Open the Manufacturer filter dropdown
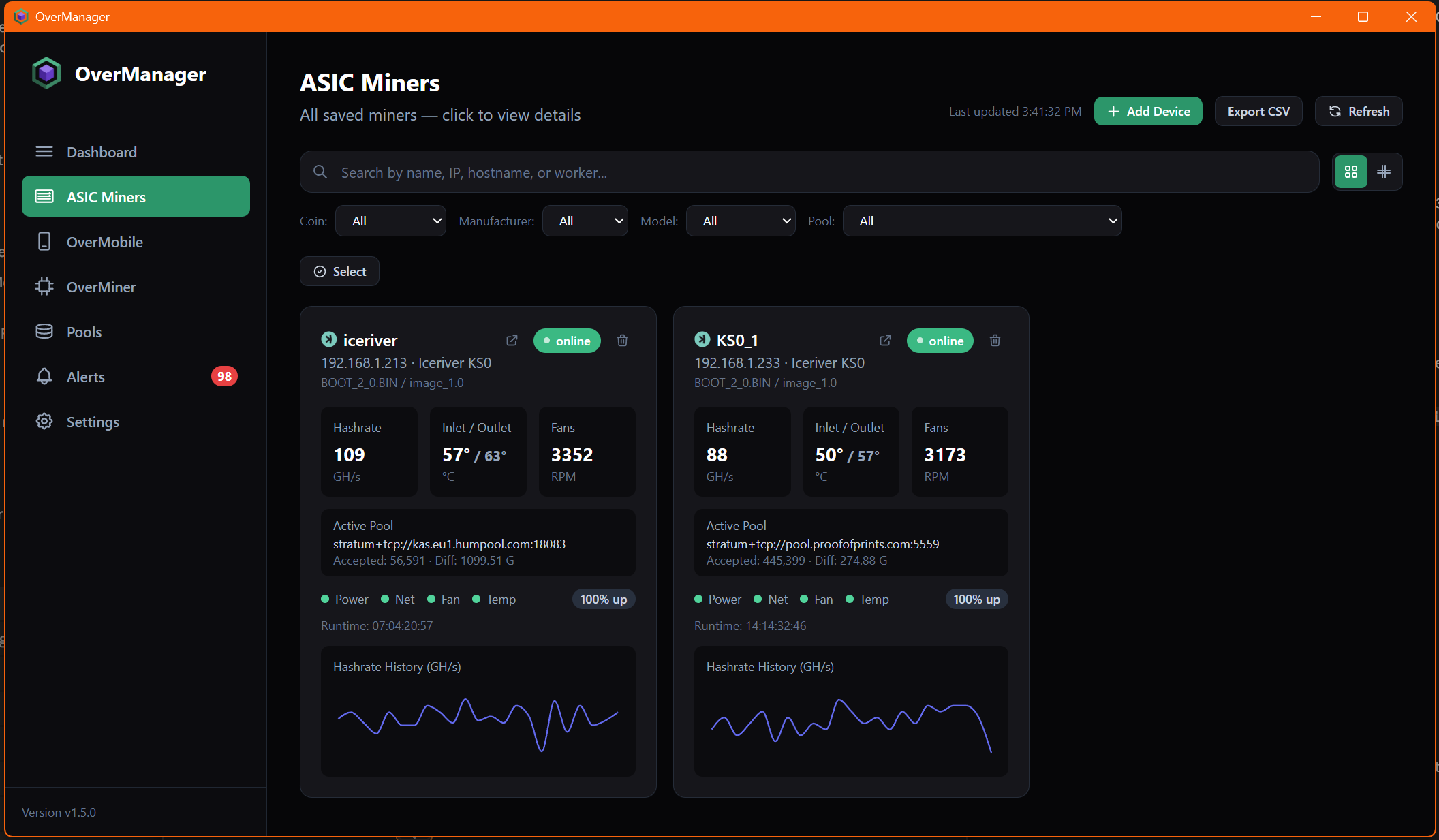This screenshot has width=1439, height=840. coord(585,221)
